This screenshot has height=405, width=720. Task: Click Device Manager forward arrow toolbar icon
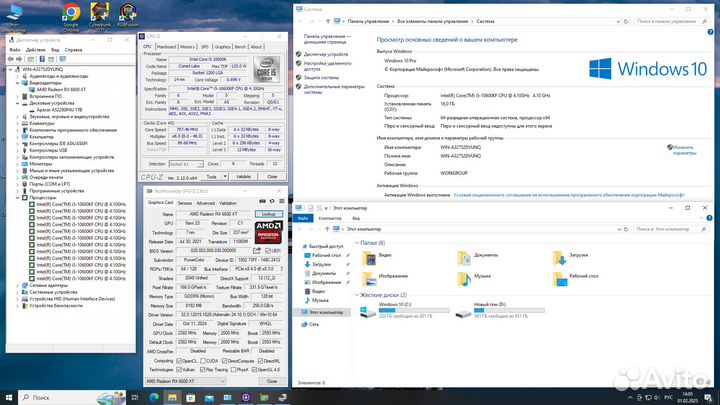pos(19,59)
